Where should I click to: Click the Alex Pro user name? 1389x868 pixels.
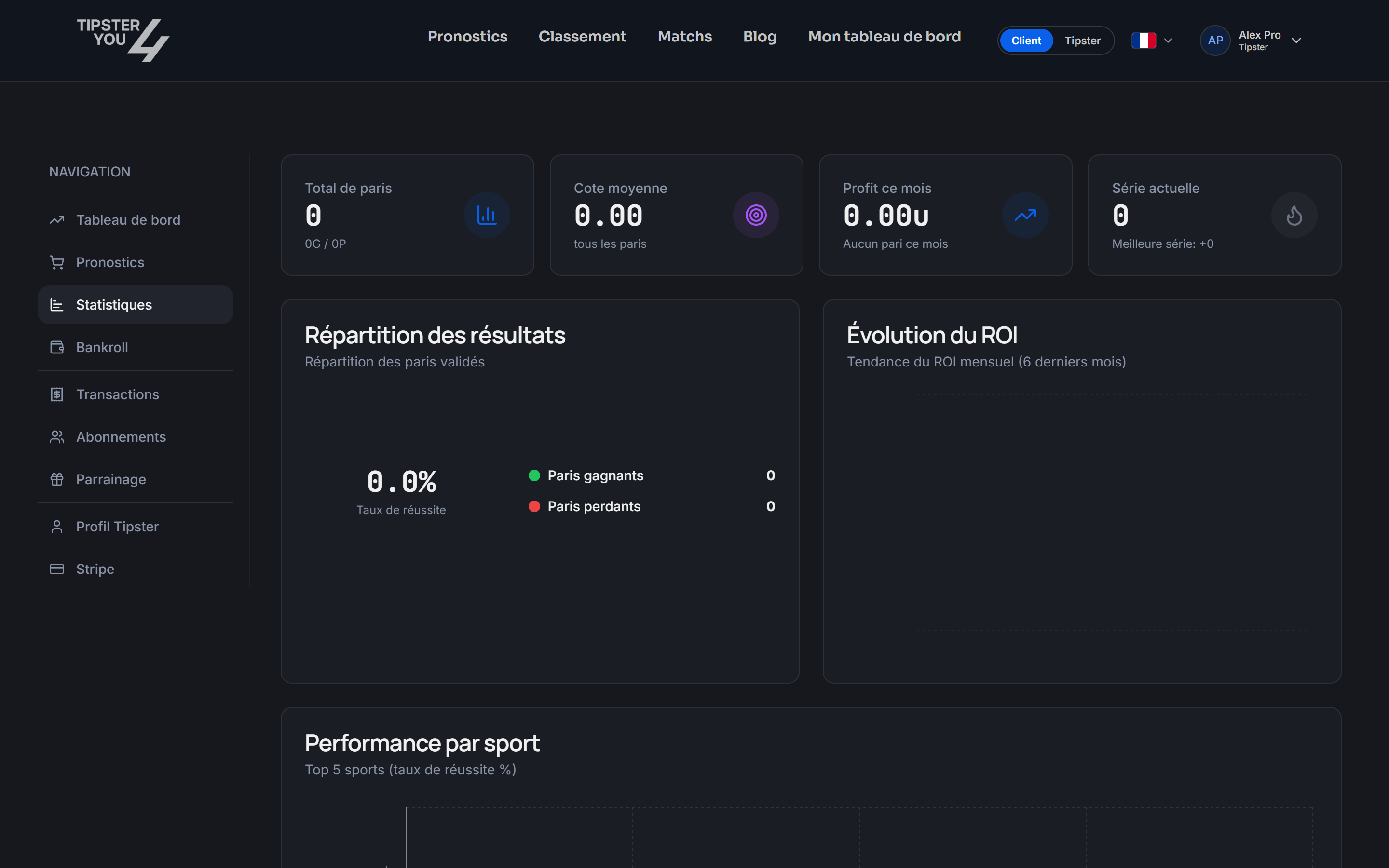1260,34
